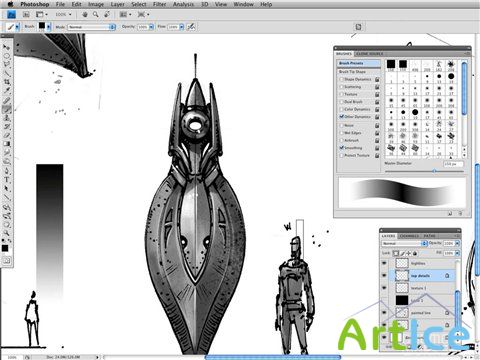Enable the Wet Edges checkbox
The image size is (480, 360).
coord(341,133)
